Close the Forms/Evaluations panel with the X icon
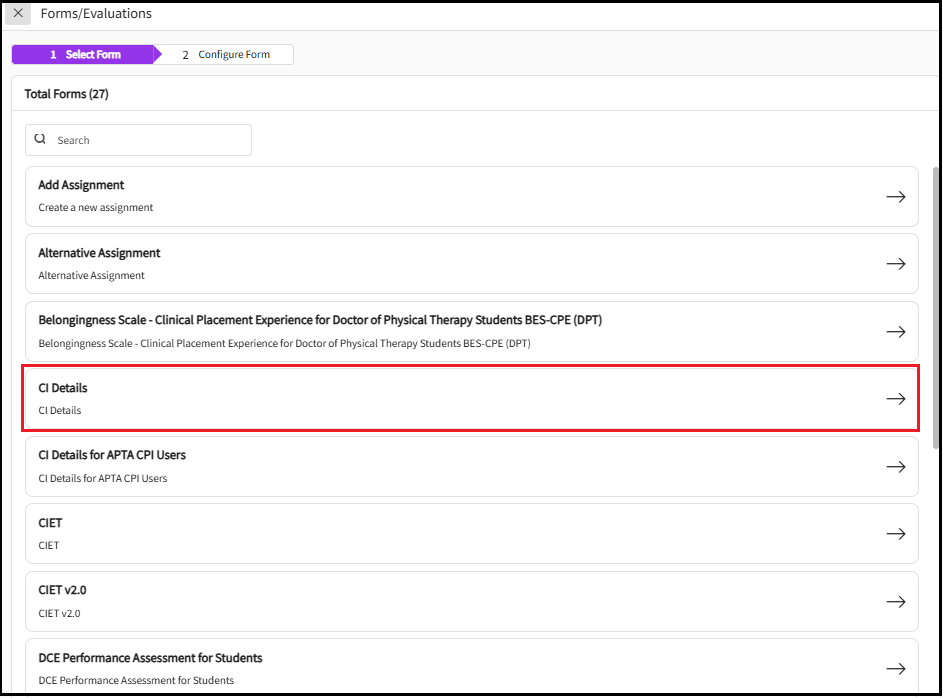Screen dimensions: 943x698 pyautogui.click(x=17, y=13)
